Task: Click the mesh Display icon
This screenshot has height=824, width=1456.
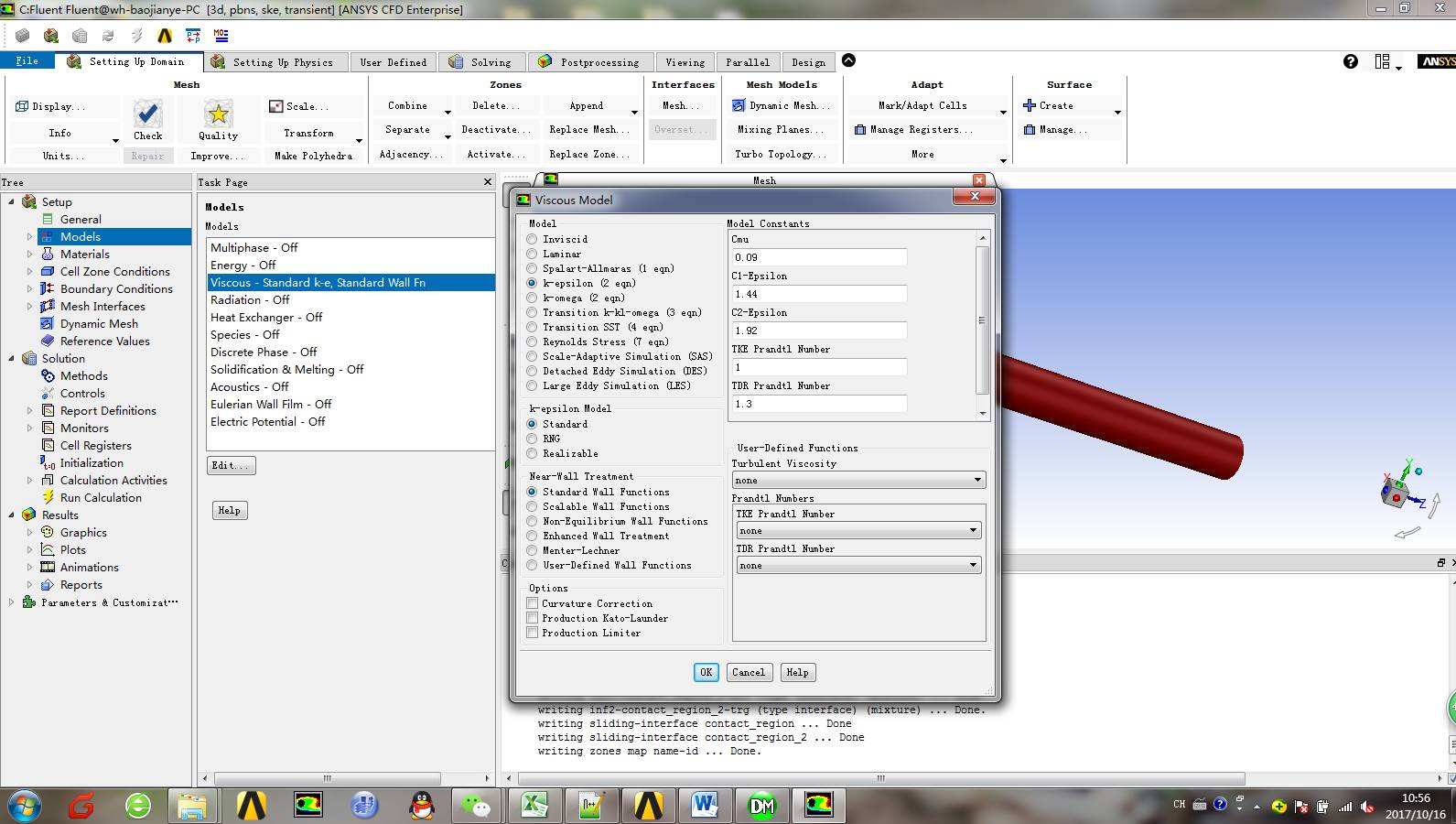Action: coord(22,106)
